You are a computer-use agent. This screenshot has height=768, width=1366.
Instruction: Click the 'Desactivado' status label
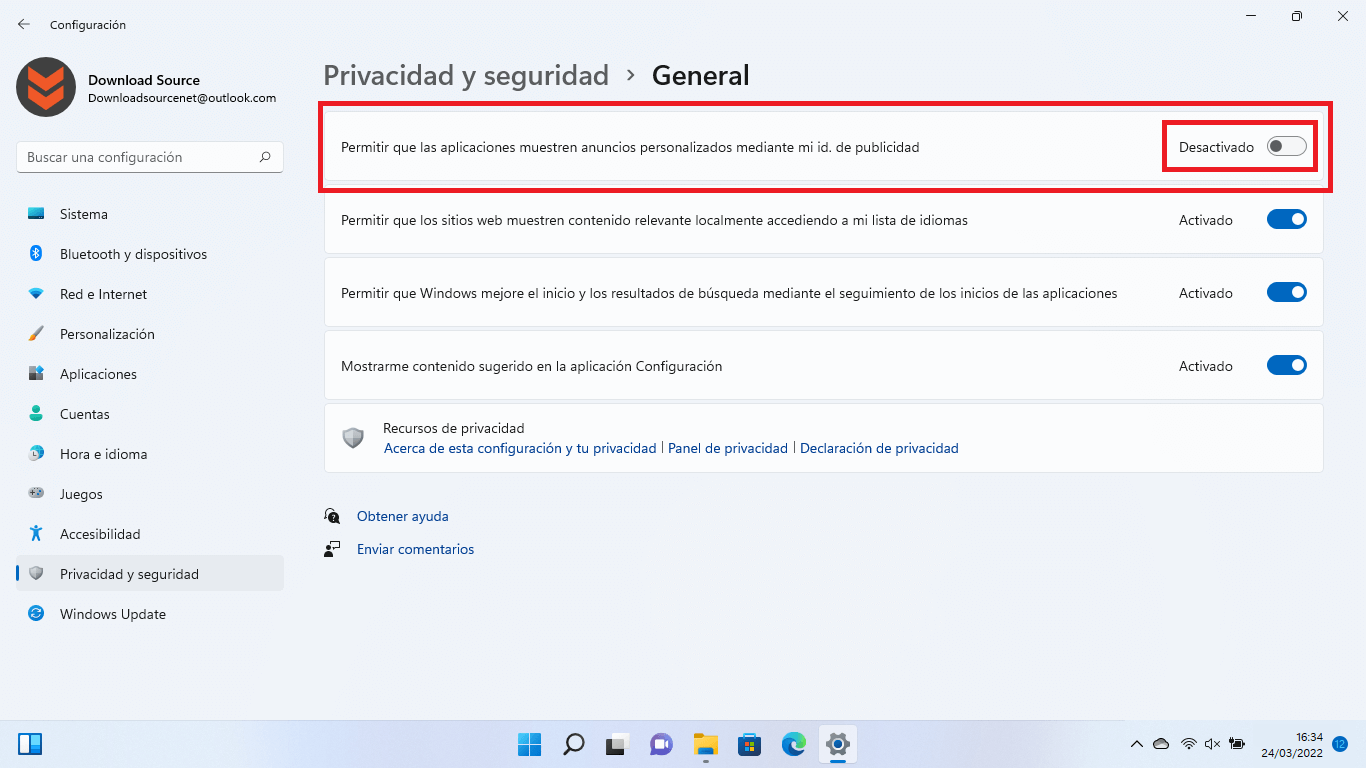1216,147
